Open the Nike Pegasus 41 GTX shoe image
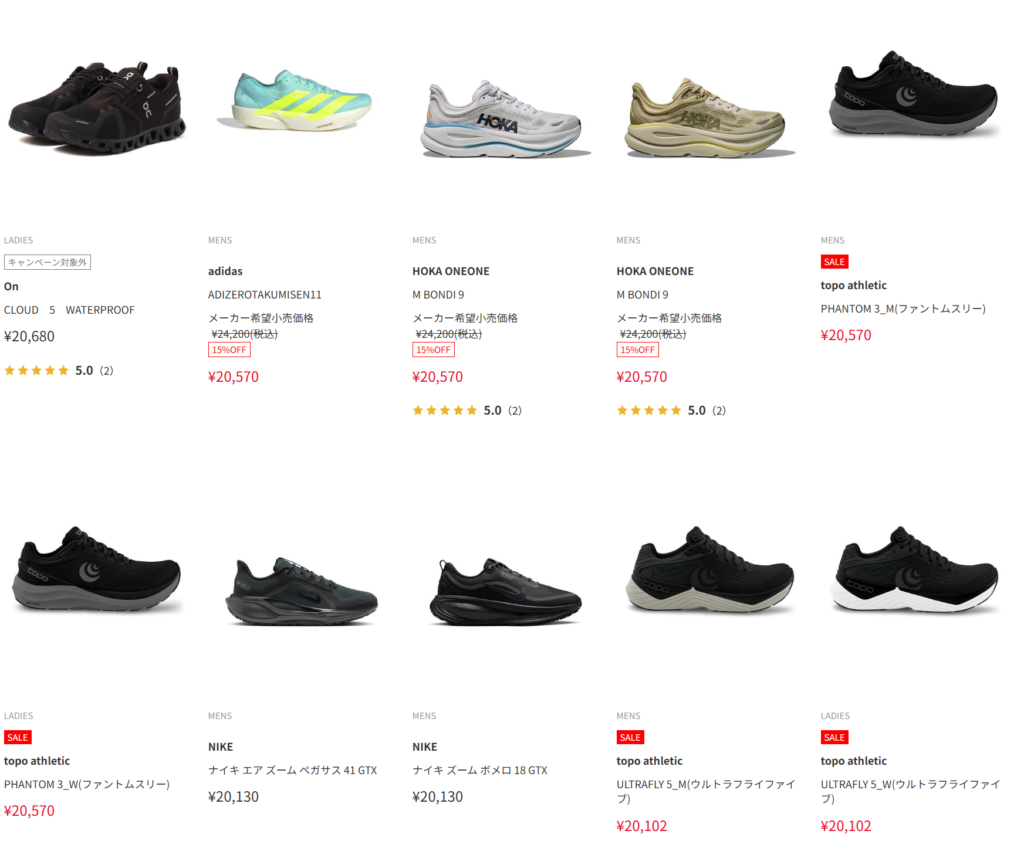 (x=301, y=591)
